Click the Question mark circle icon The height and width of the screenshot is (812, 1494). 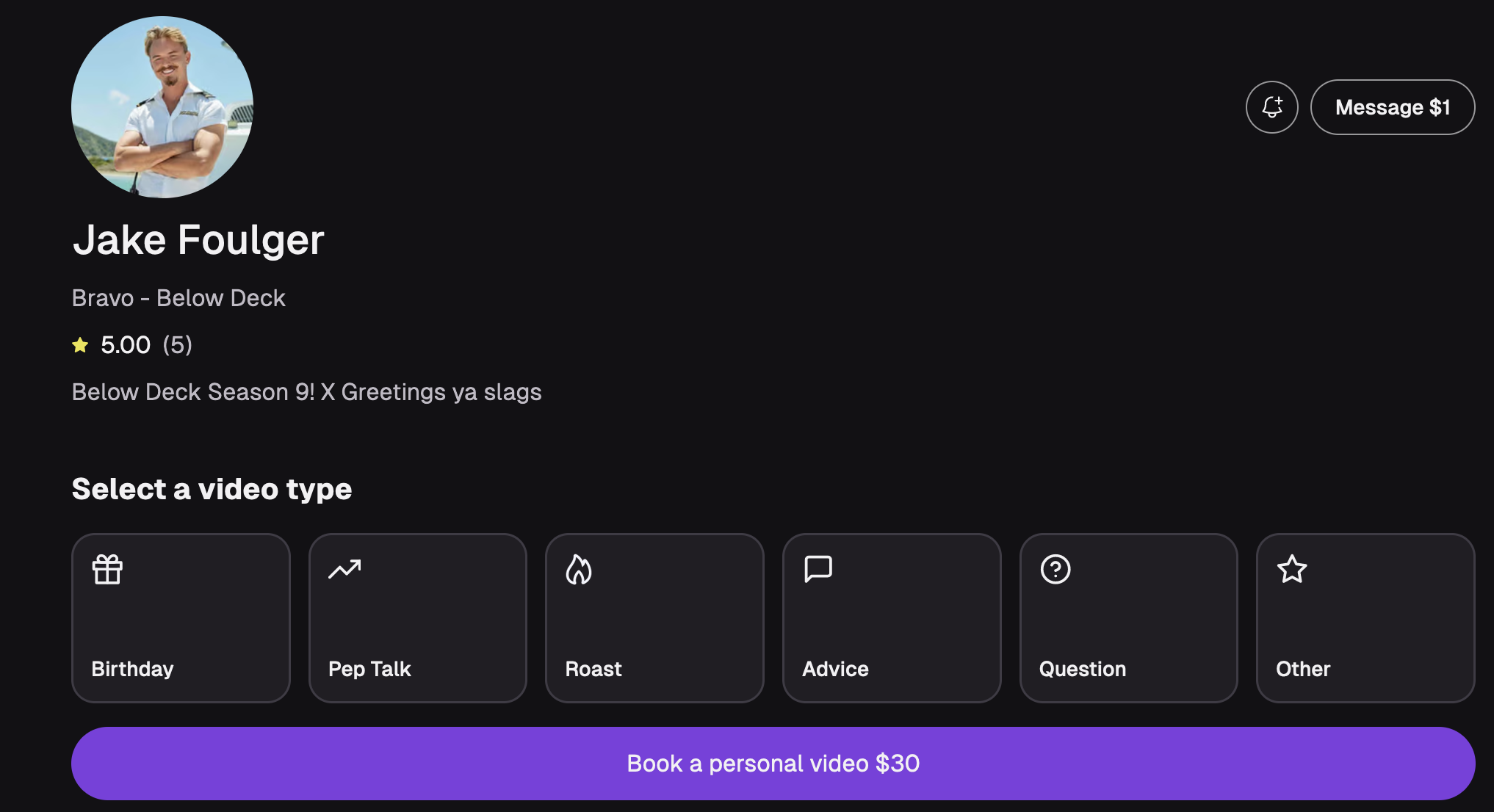[1055, 569]
